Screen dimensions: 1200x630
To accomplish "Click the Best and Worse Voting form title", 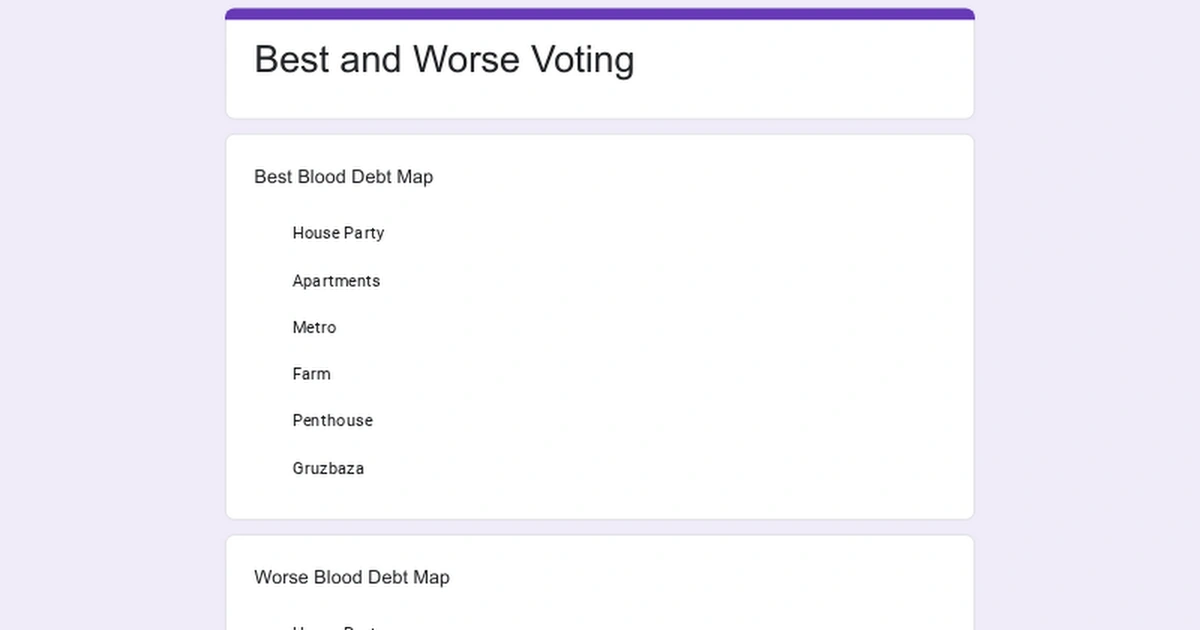I will tap(443, 60).
